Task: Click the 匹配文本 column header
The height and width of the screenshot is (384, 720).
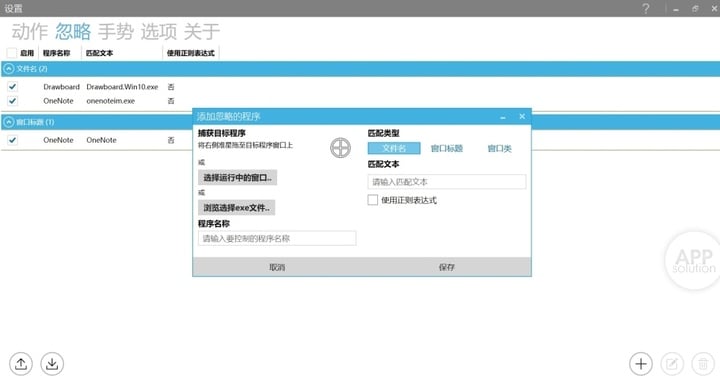Action: (x=100, y=53)
